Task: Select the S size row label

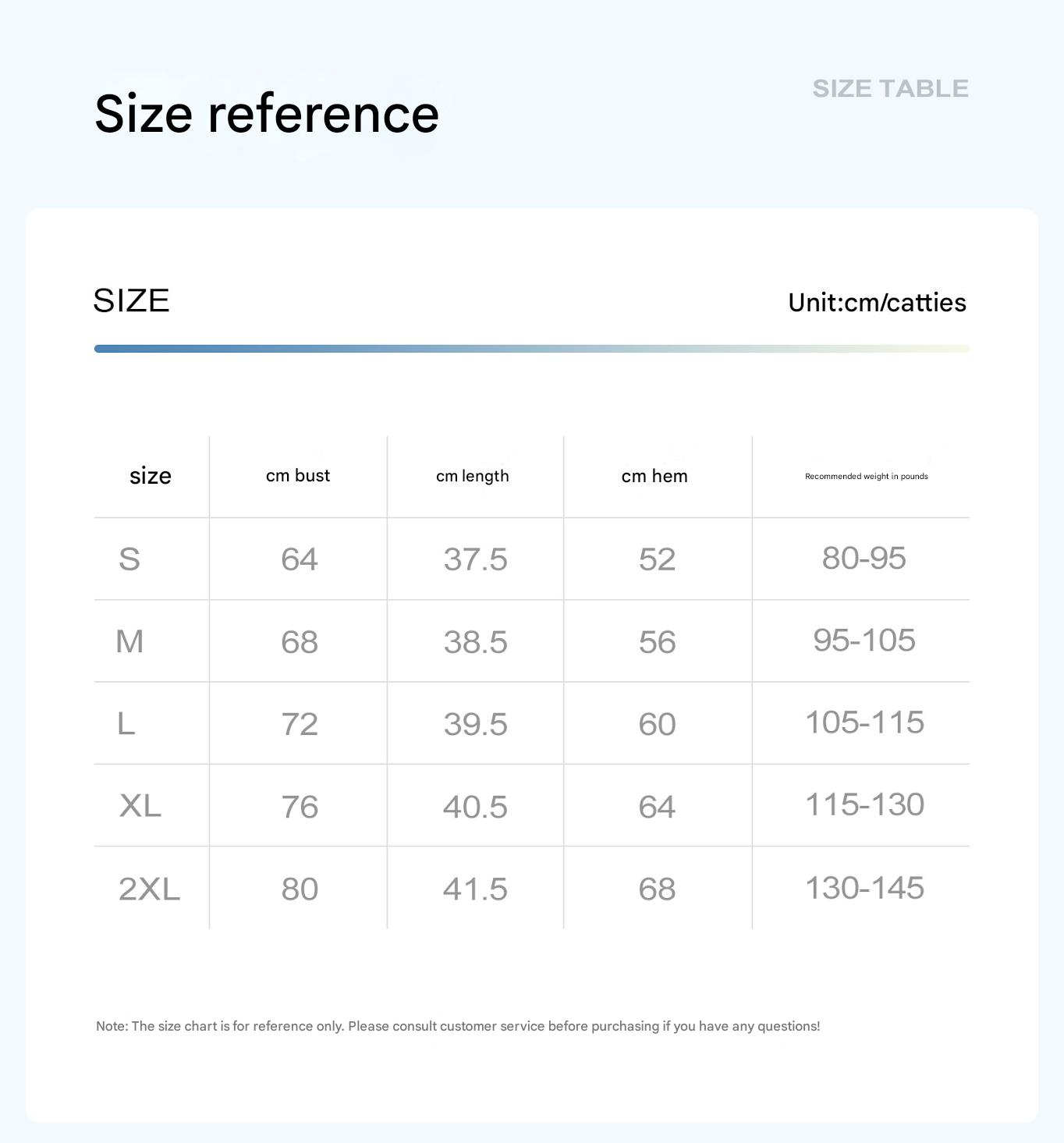Action: (129, 559)
